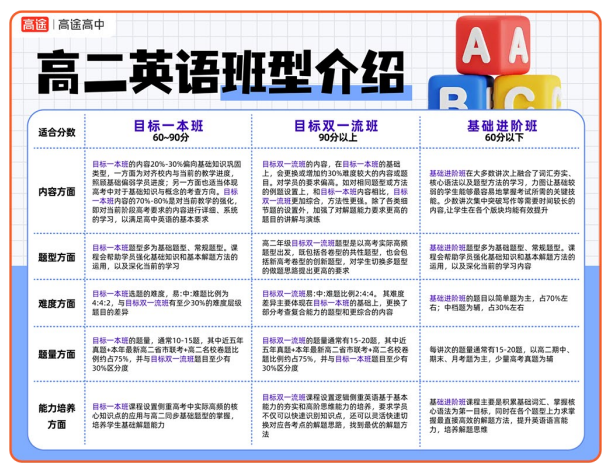This screenshot has width=615, height=470.
Task: Click the 60分以下 score range
Action: tap(504, 138)
